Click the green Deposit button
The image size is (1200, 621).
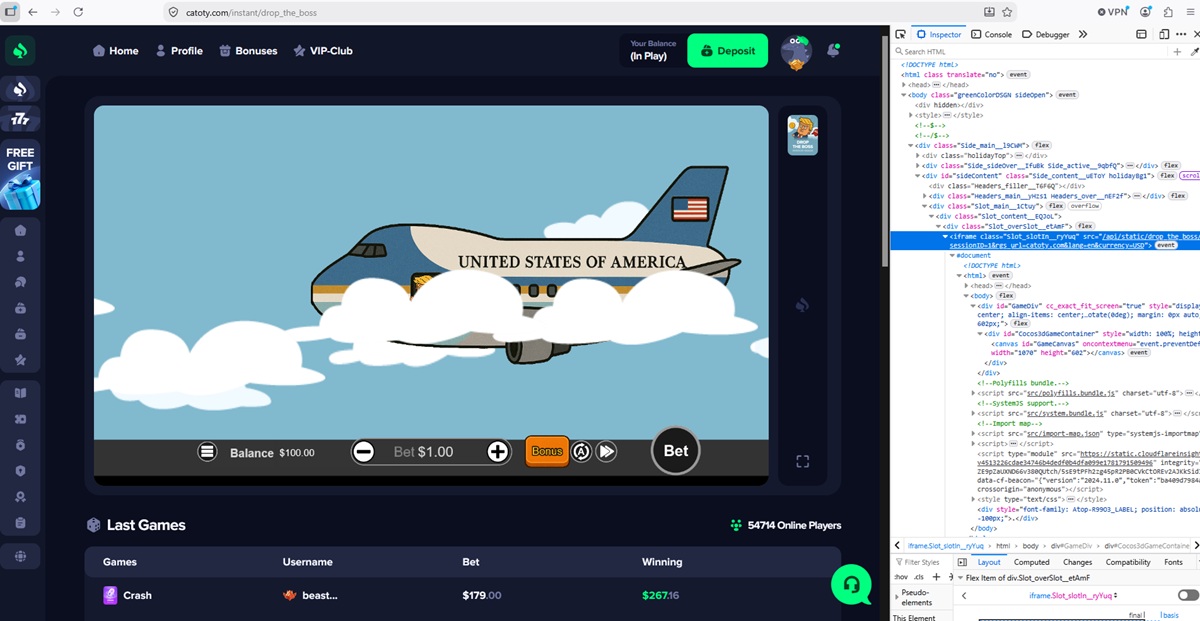pos(727,51)
